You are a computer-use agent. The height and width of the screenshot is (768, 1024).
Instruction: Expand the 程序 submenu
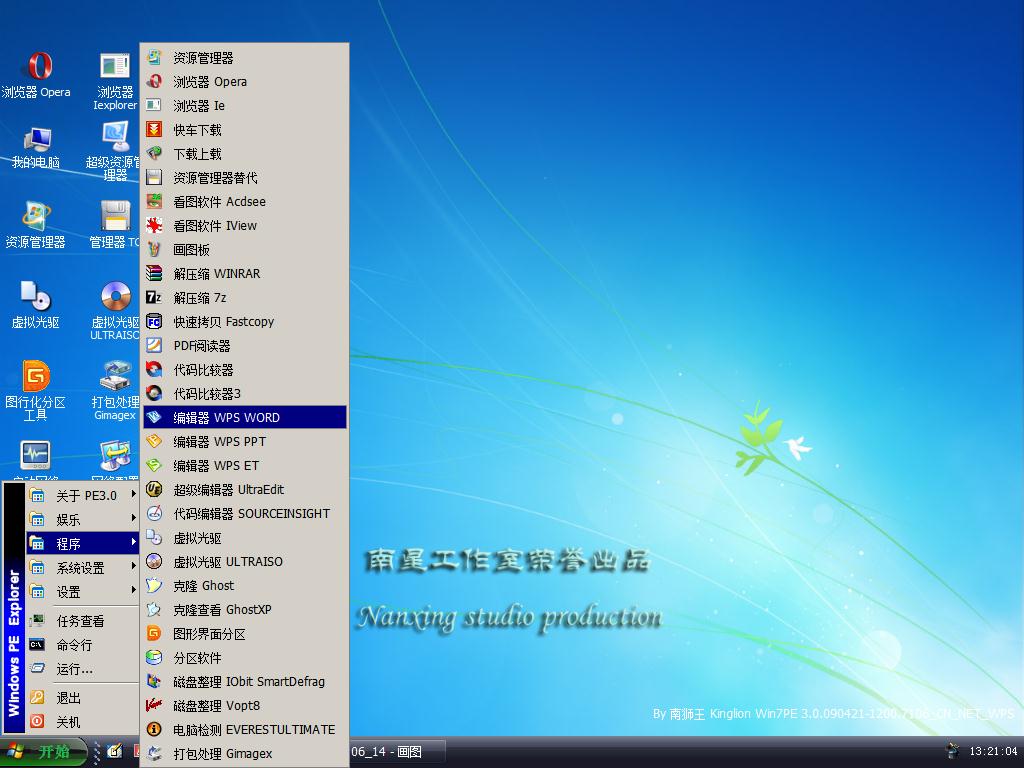(82, 543)
